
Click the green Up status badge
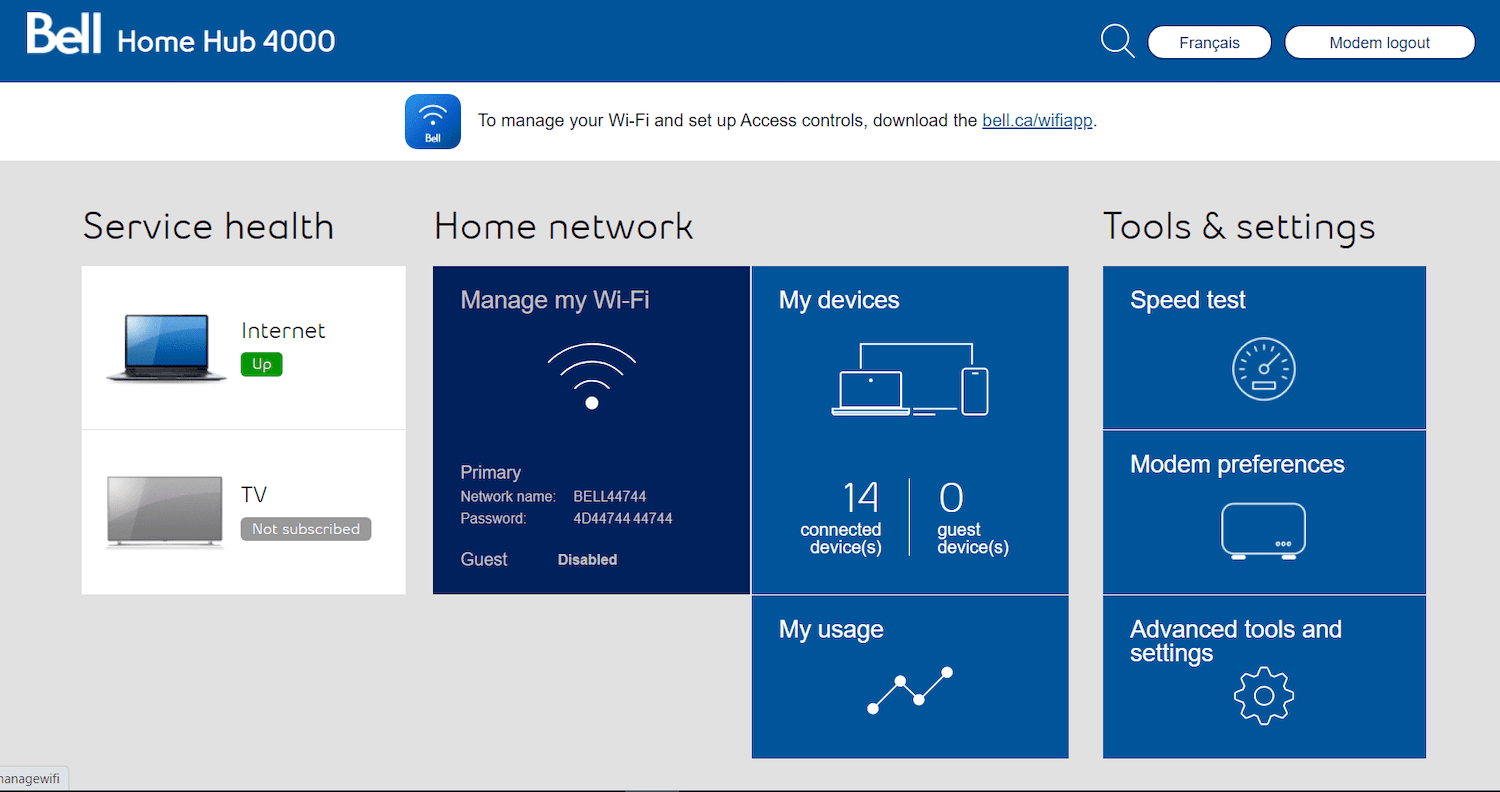click(262, 364)
